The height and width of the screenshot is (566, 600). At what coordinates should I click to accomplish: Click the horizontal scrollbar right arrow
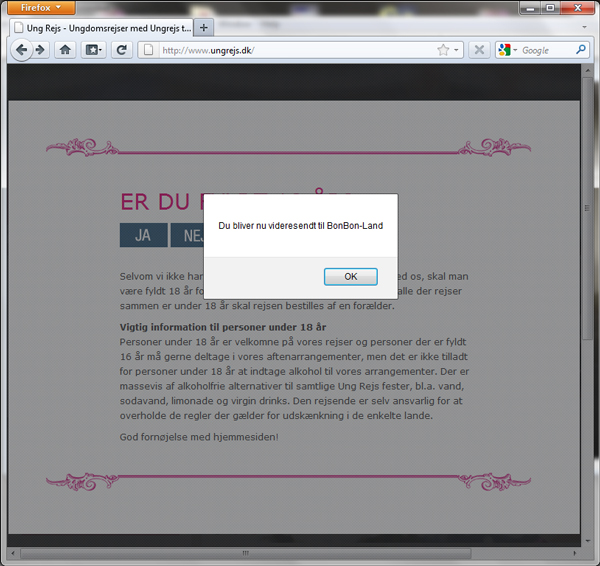click(x=574, y=553)
